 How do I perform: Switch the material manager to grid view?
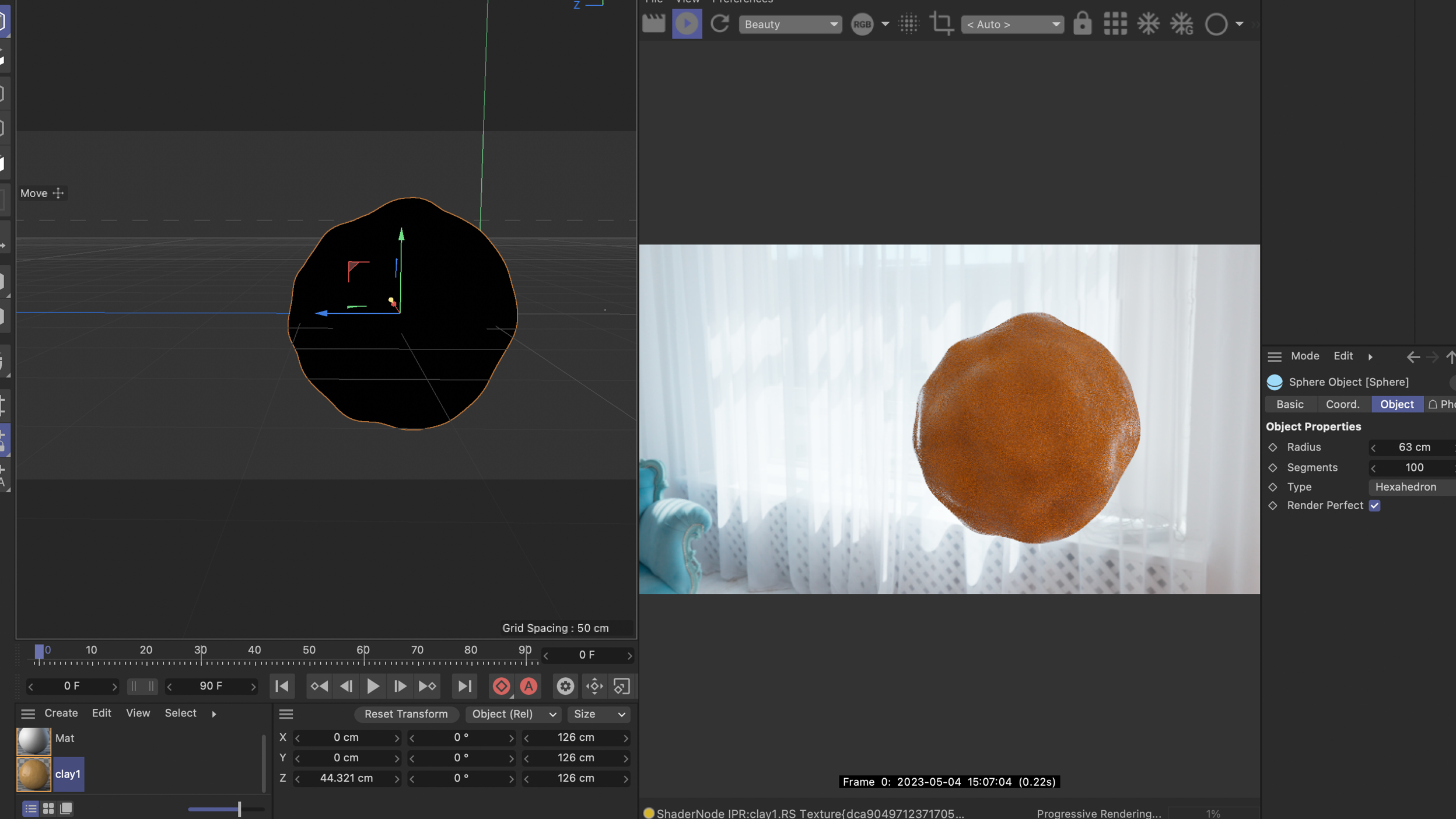pyautogui.click(x=48, y=808)
